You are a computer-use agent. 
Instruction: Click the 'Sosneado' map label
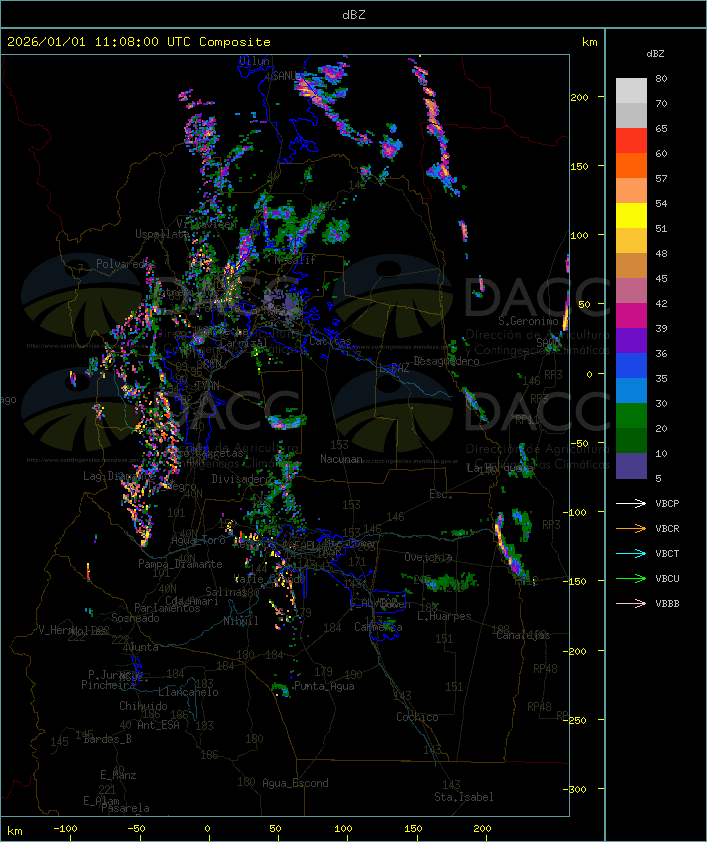point(135,618)
